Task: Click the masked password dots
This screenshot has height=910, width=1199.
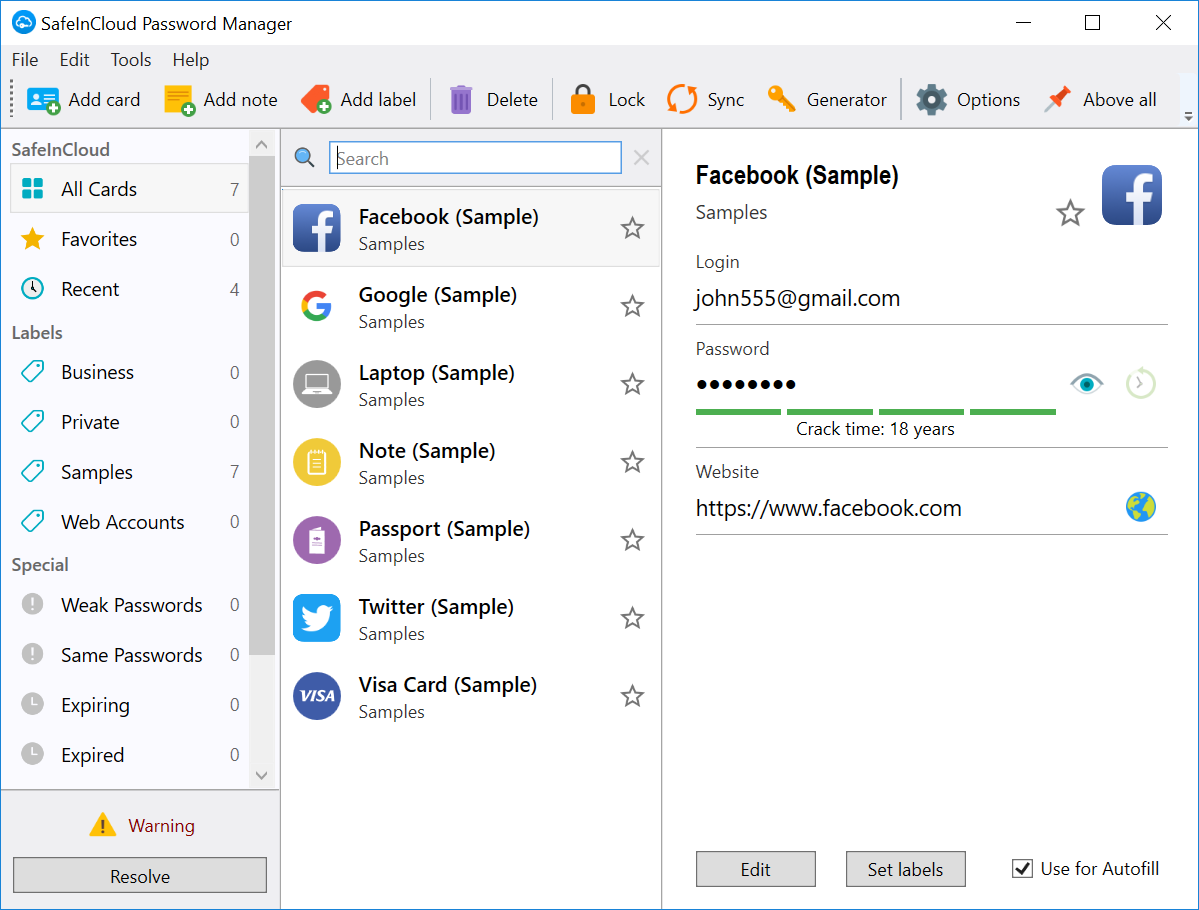Action: pyautogui.click(x=746, y=384)
